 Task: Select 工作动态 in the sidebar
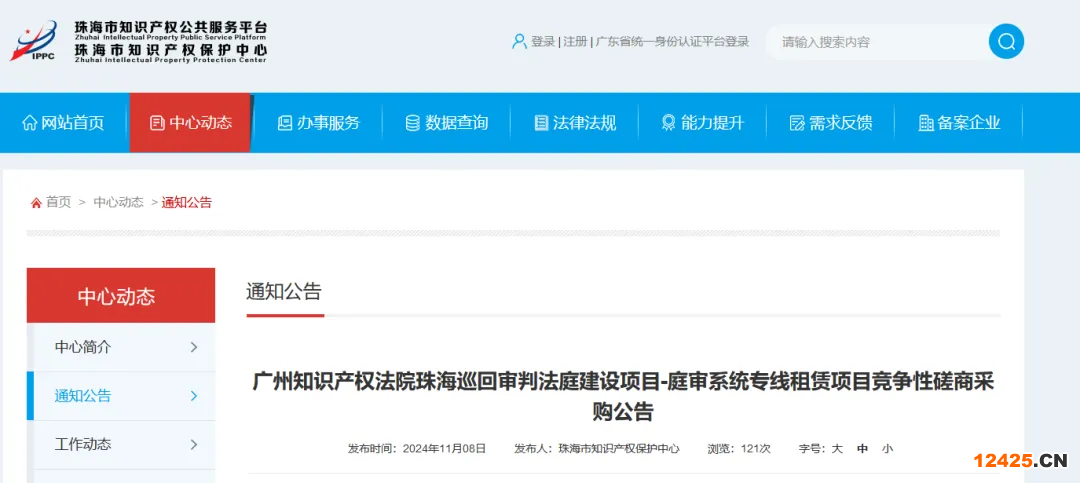(121, 444)
